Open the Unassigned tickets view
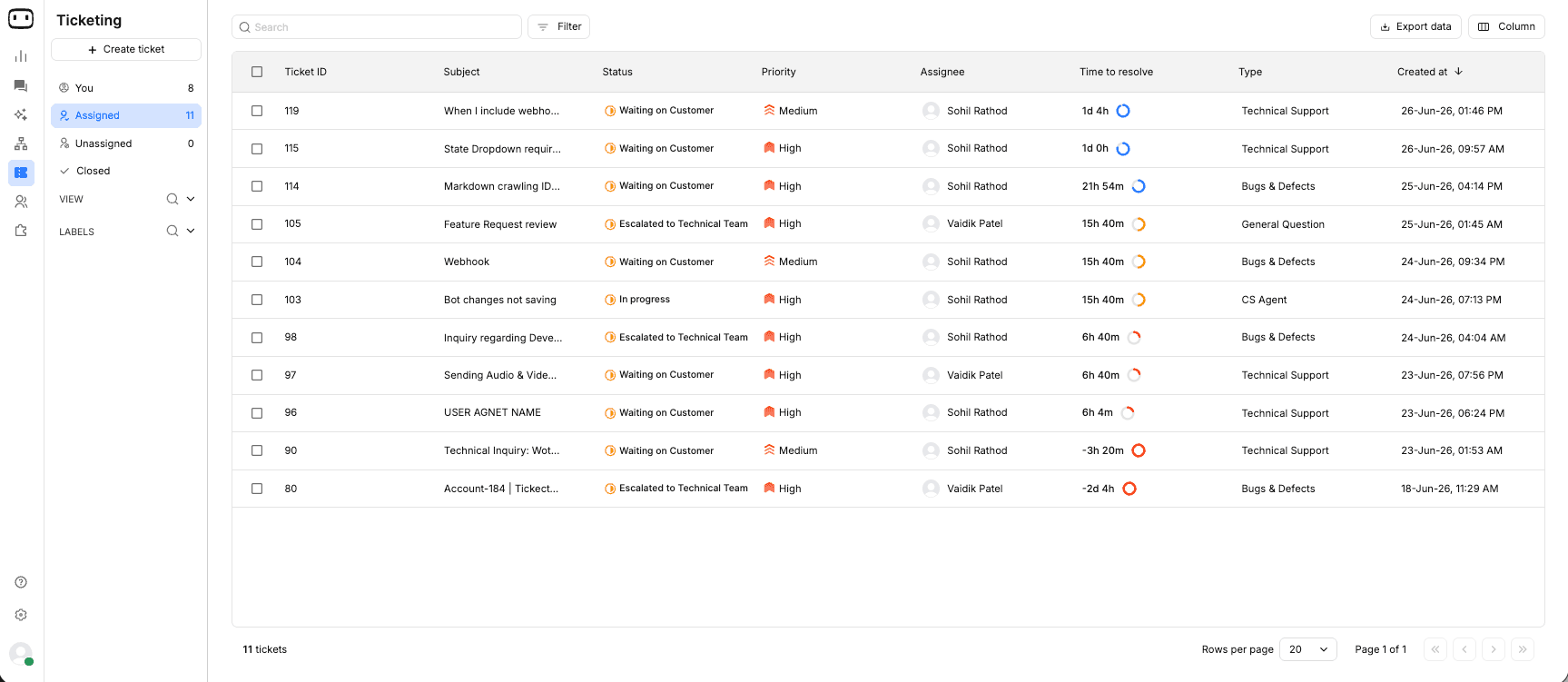Screen dimensions: 1568x682 coord(126,143)
